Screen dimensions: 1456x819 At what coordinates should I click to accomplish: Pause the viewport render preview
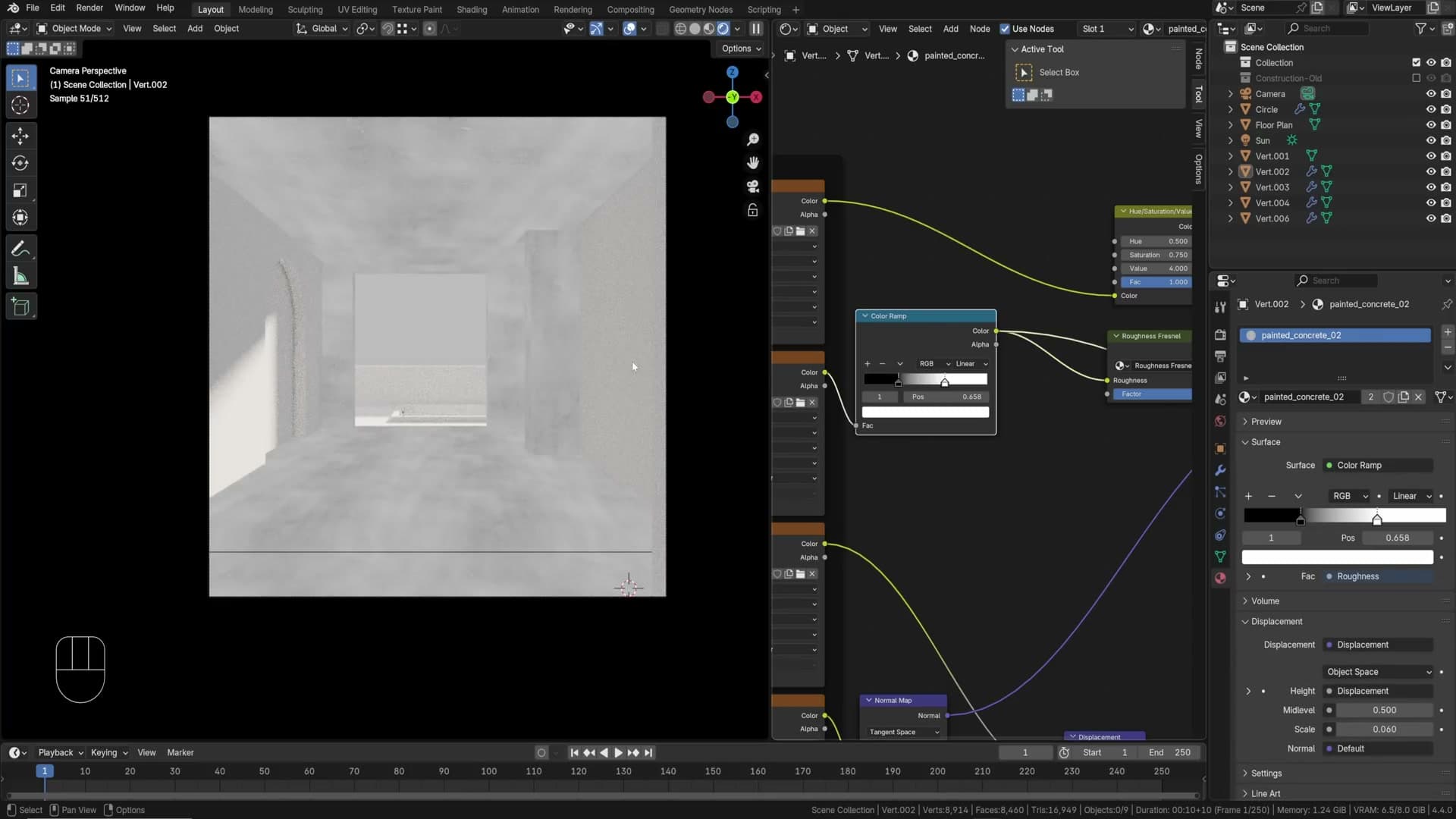coord(756,29)
